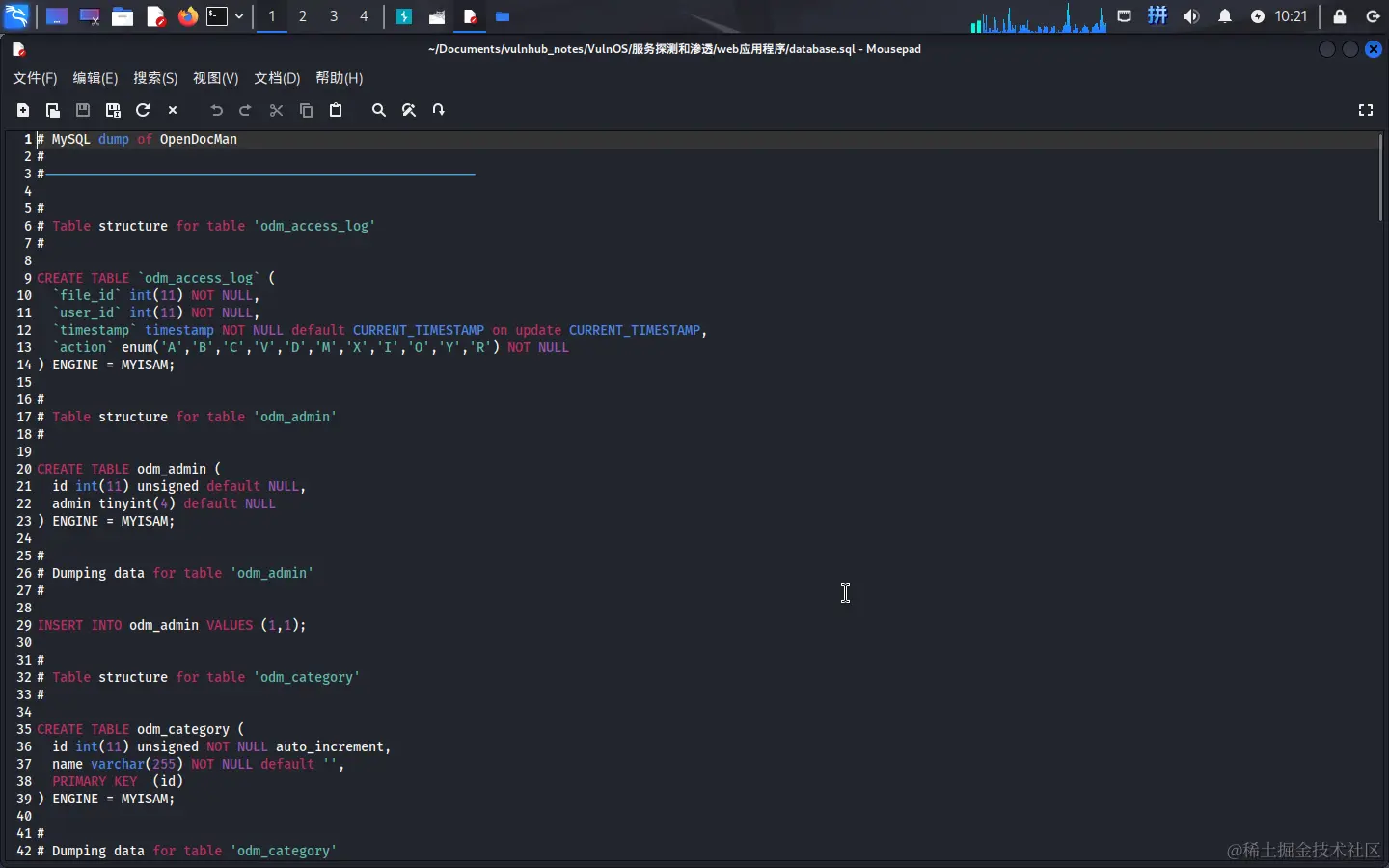Viewport: 1389px width, 868px height.
Task: Click the new window toolbar icon
Action: pyautogui.click(x=53, y=110)
